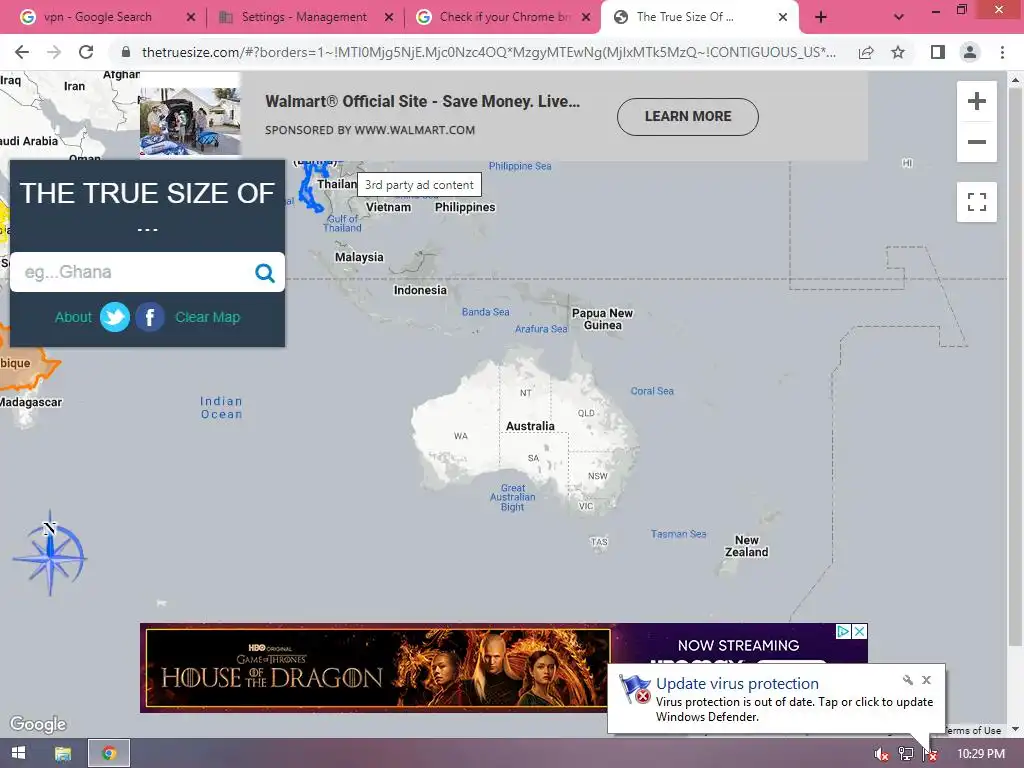Switch to the Settings - Management tab
Image resolution: width=1024 pixels, height=768 pixels.
tap(304, 17)
